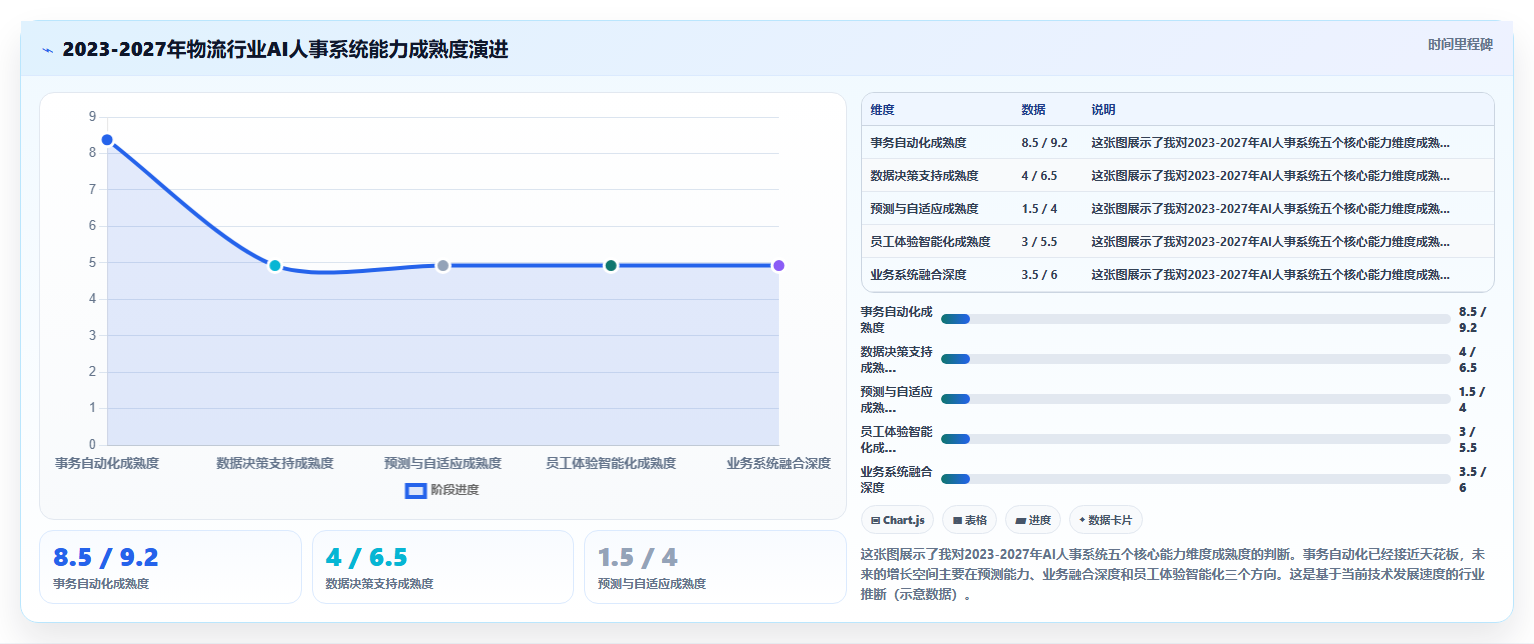This screenshot has height=644, width=1534.
Task: Click the 事务自动化成熟度 progress bar
Action: tap(1195, 319)
